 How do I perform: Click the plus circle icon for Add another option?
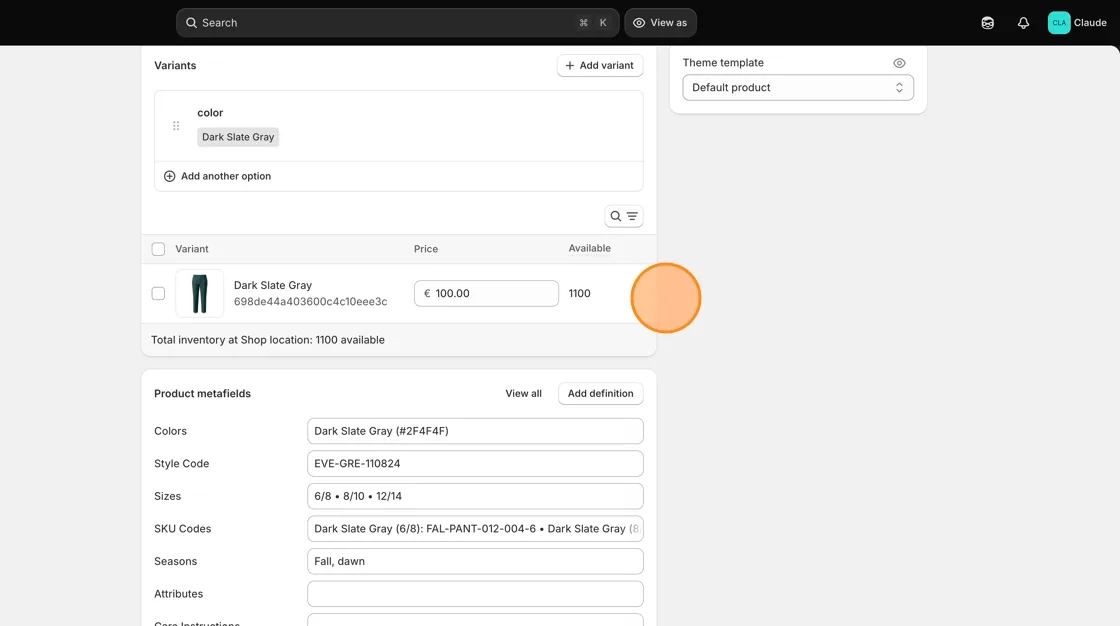point(169,176)
